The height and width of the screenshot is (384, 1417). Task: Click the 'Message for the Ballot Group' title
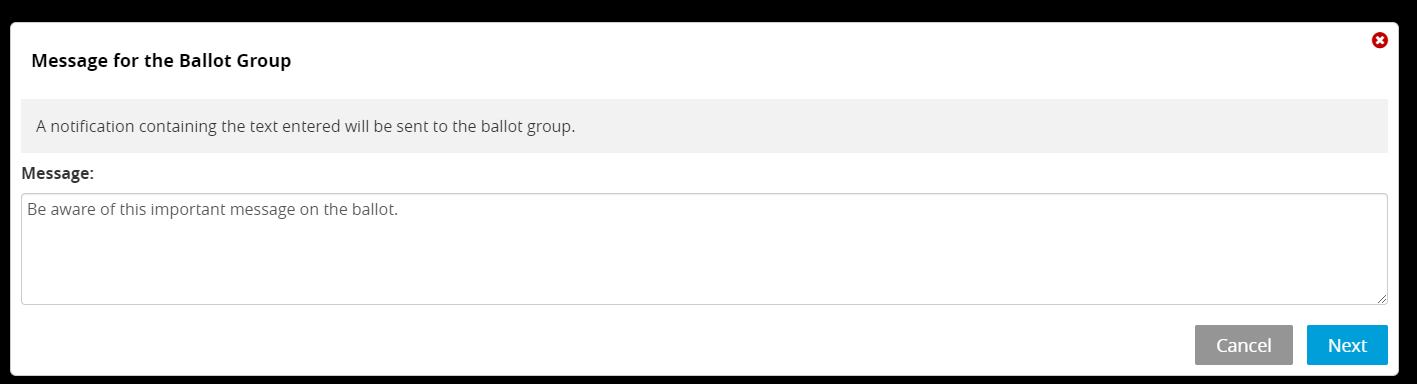tap(161, 61)
